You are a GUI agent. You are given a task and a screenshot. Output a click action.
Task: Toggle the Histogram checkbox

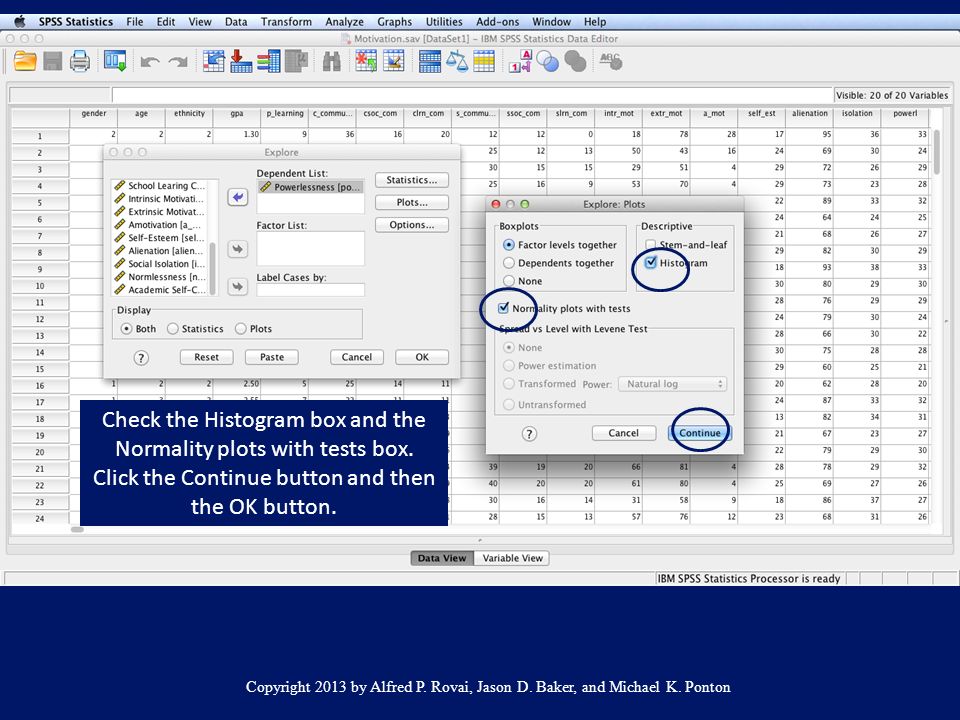[x=651, y=263]
